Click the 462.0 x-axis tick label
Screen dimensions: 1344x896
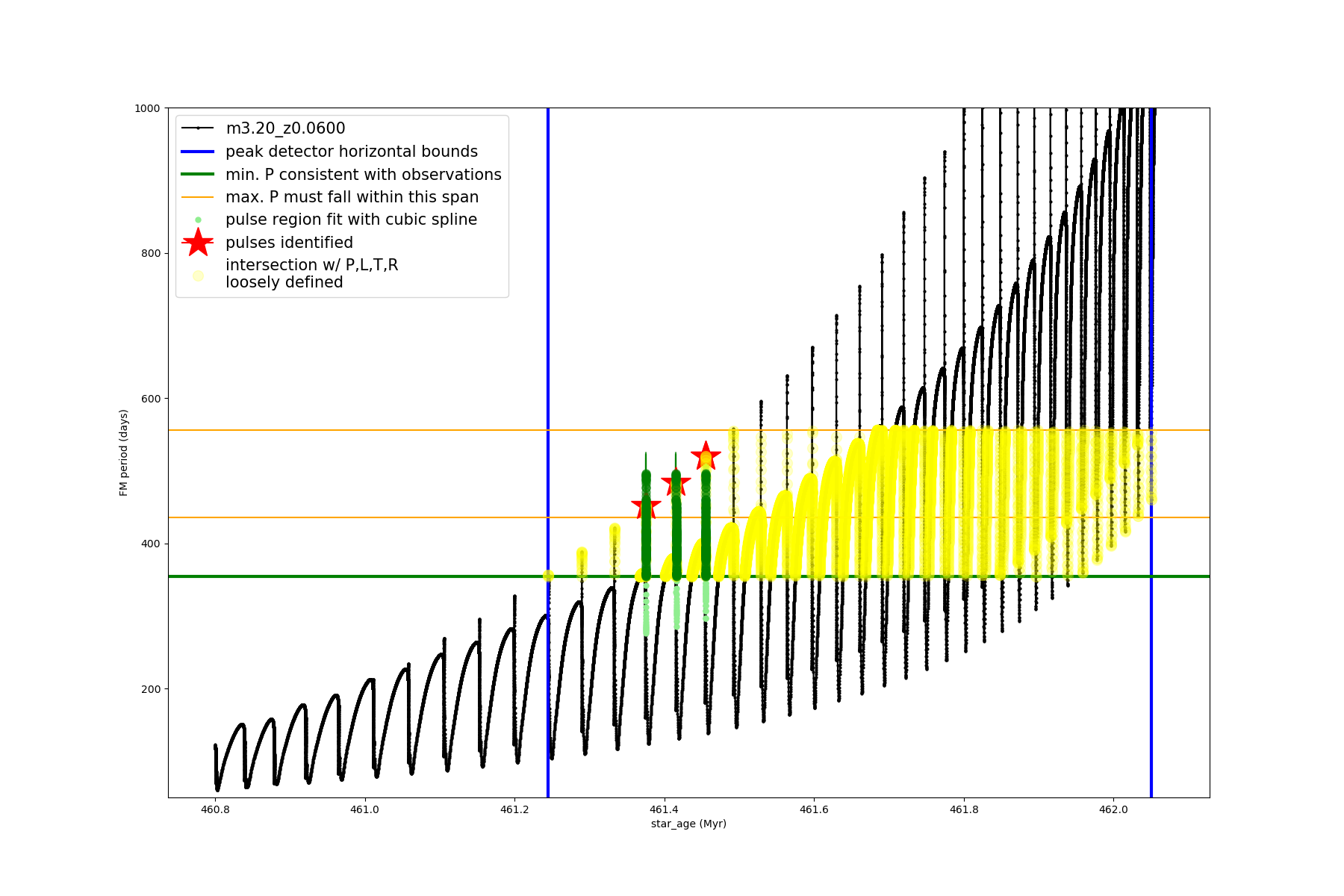1113,809
